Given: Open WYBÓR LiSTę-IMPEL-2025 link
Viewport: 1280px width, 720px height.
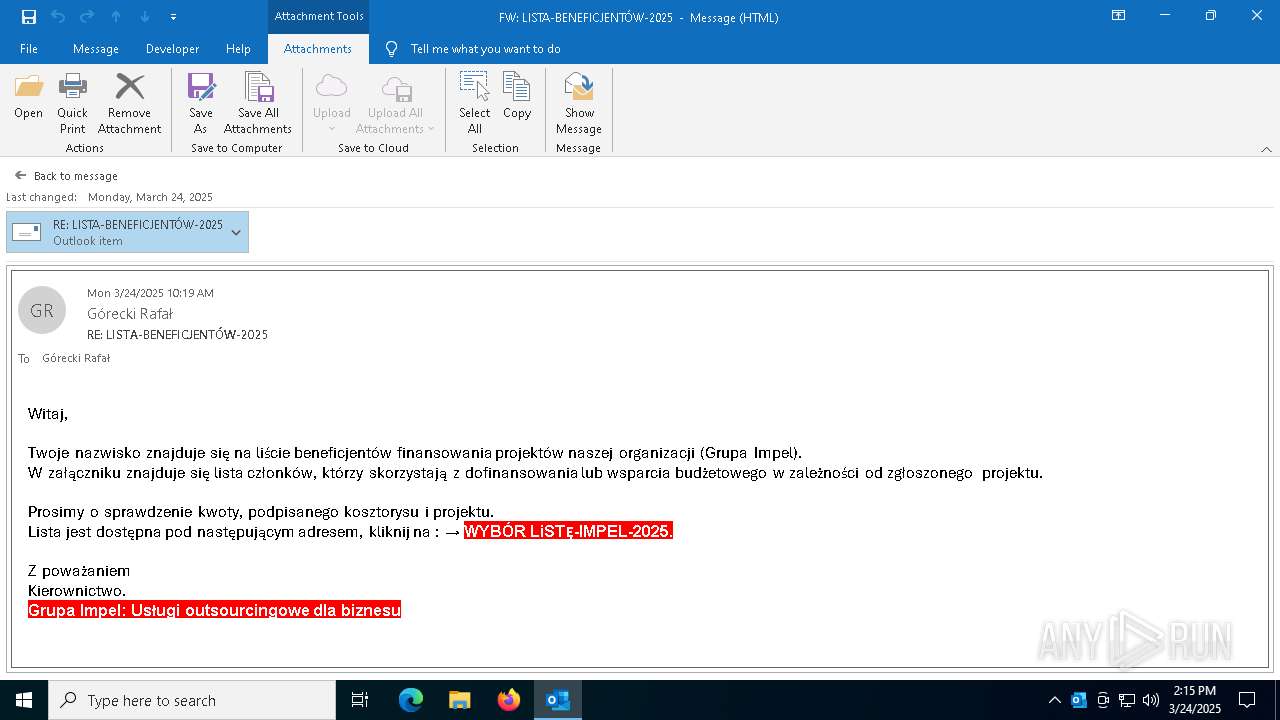Looking at the screenshot, I should (x=568, y=531).
